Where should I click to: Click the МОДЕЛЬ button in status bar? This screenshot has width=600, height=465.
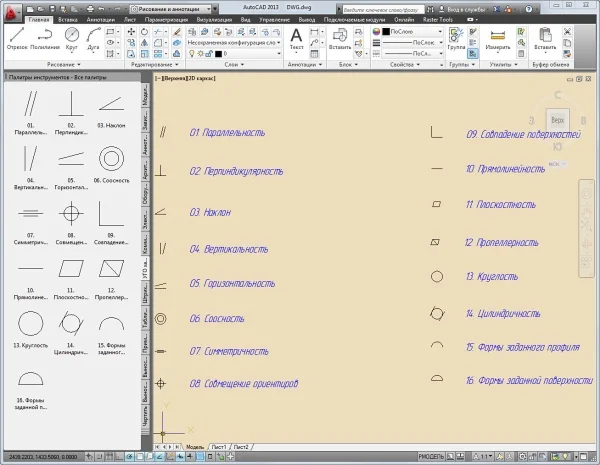[431, 457]
